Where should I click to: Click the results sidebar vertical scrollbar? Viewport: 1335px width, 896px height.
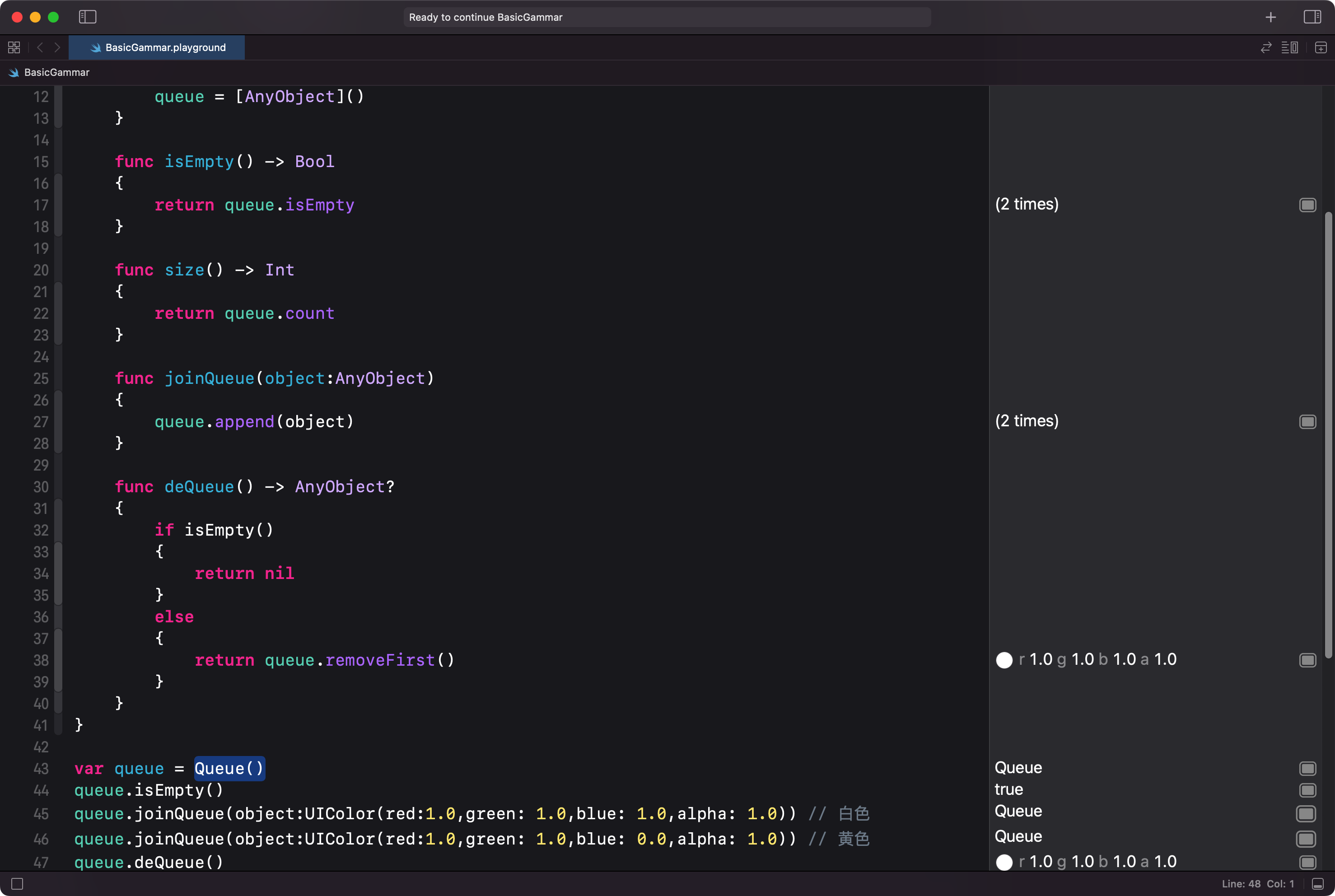[1328, 434]
